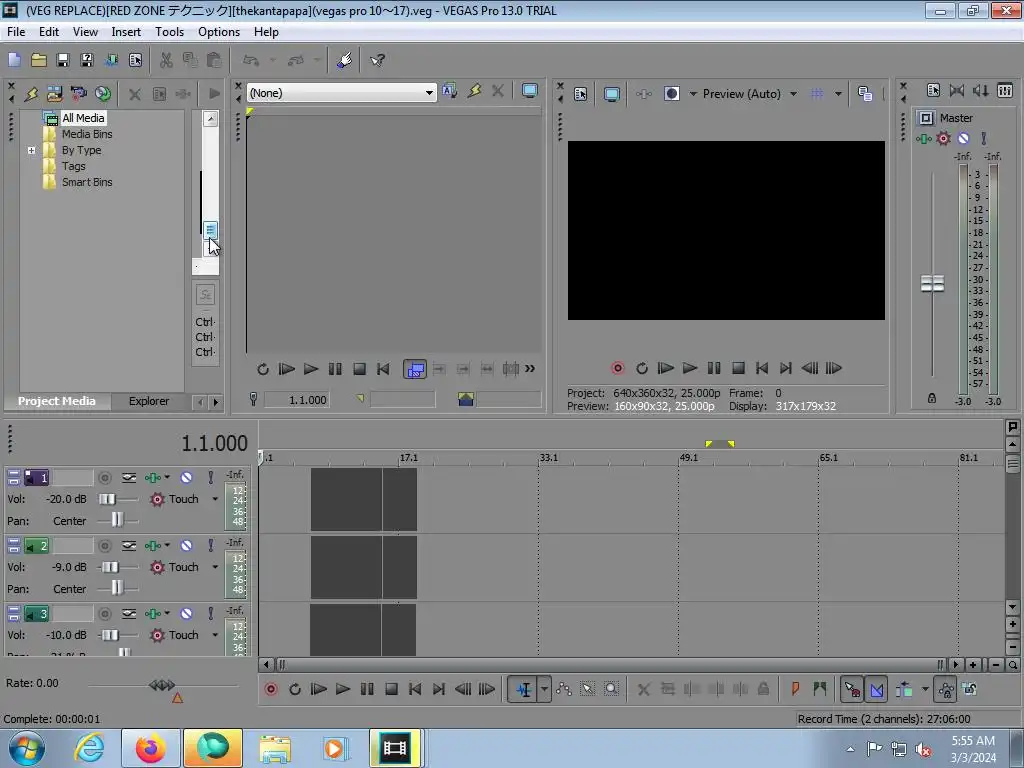Open the Edit menu

click(x=49, y=32)
